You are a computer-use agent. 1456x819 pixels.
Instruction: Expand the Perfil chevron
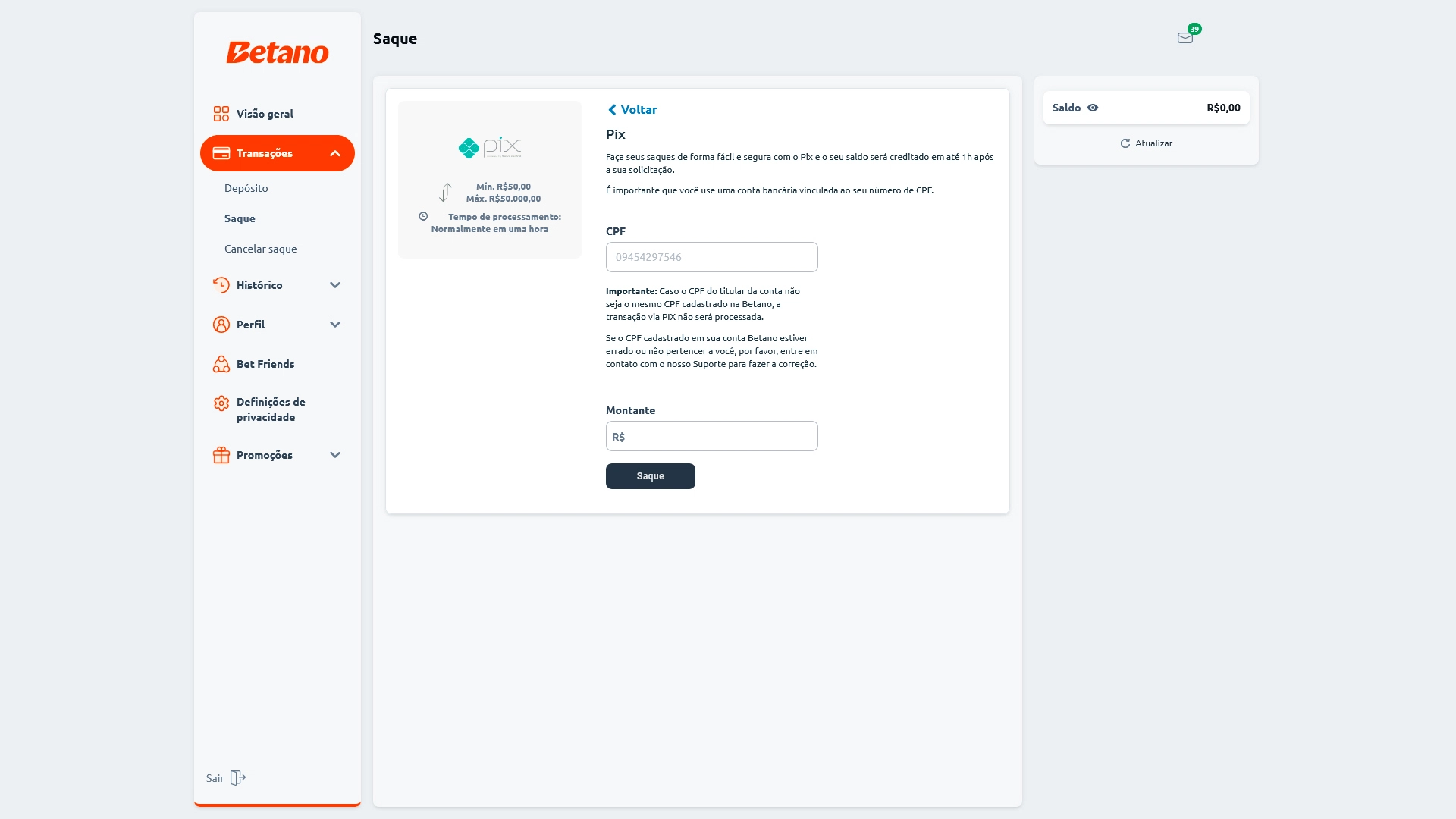pyautogui.click(x=335, y=325)
